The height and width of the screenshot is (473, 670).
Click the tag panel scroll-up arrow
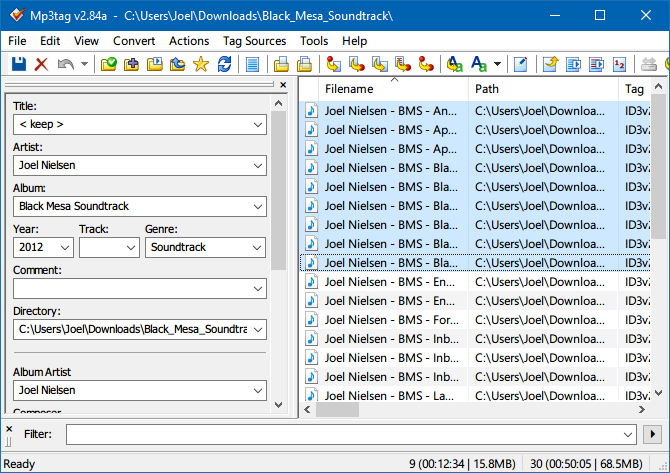pyautogui.click(x=279, y=103)
